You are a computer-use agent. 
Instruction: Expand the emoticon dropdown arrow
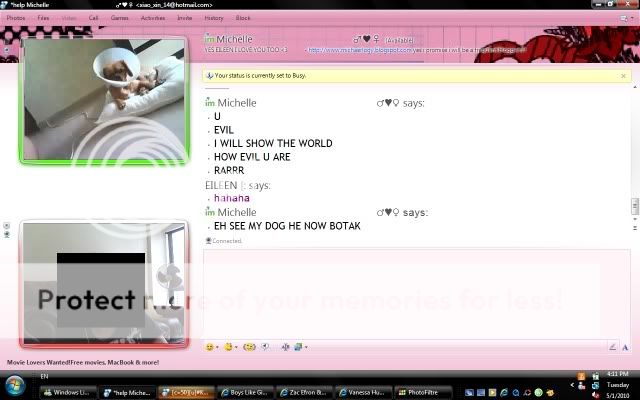click(x=218, y=347)
